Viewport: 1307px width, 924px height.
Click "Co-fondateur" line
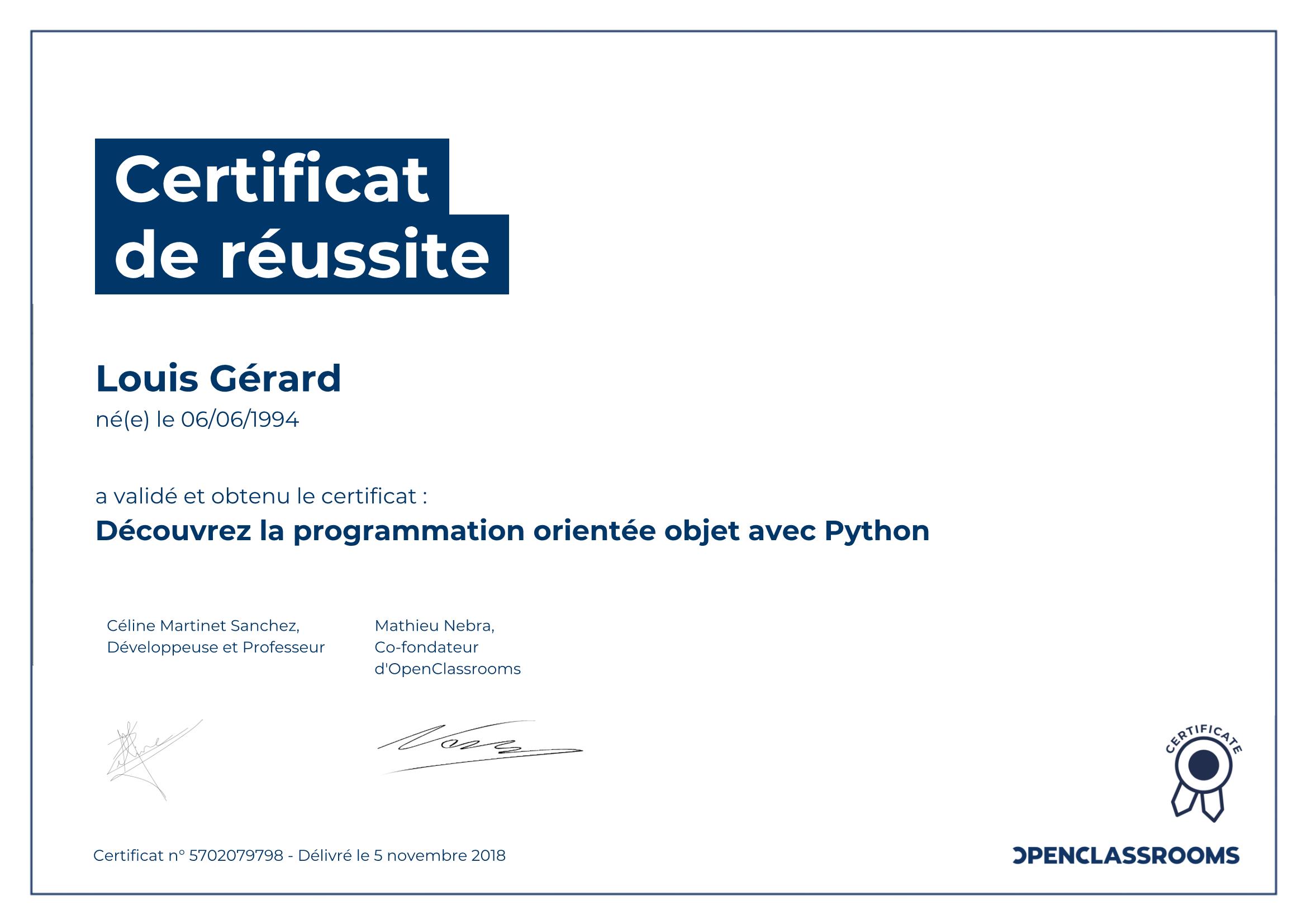pos(426,647)
